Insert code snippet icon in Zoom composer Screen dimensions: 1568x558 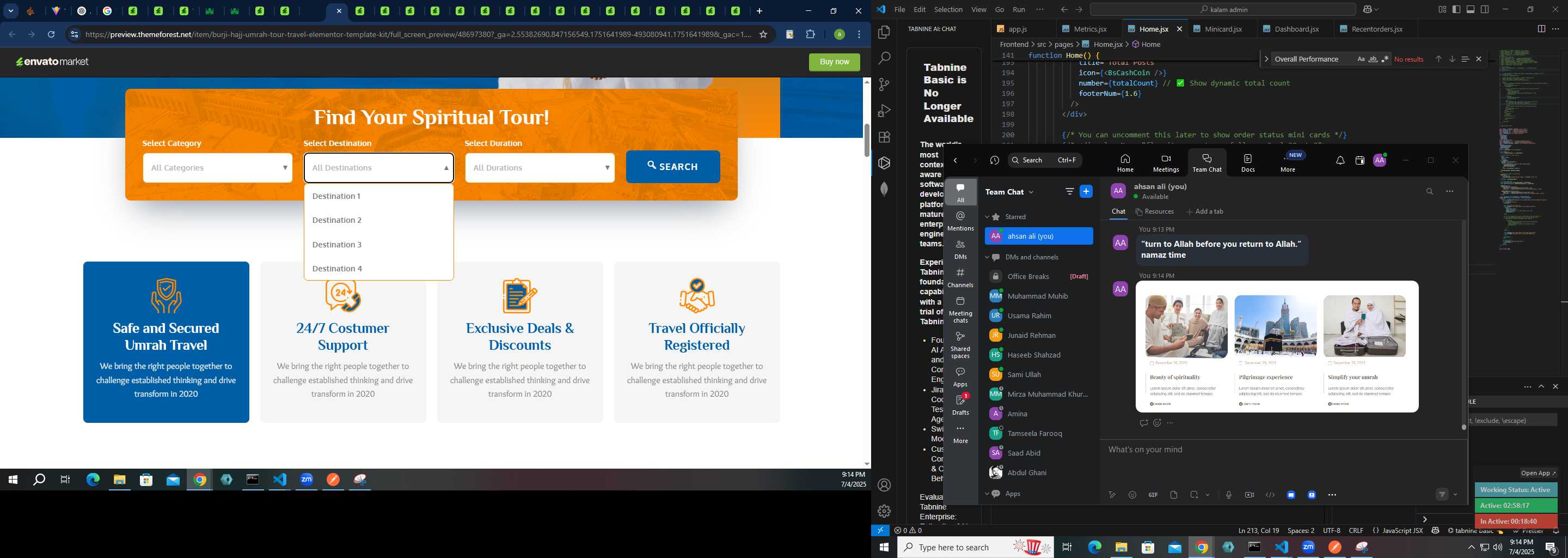(1270, 495)
